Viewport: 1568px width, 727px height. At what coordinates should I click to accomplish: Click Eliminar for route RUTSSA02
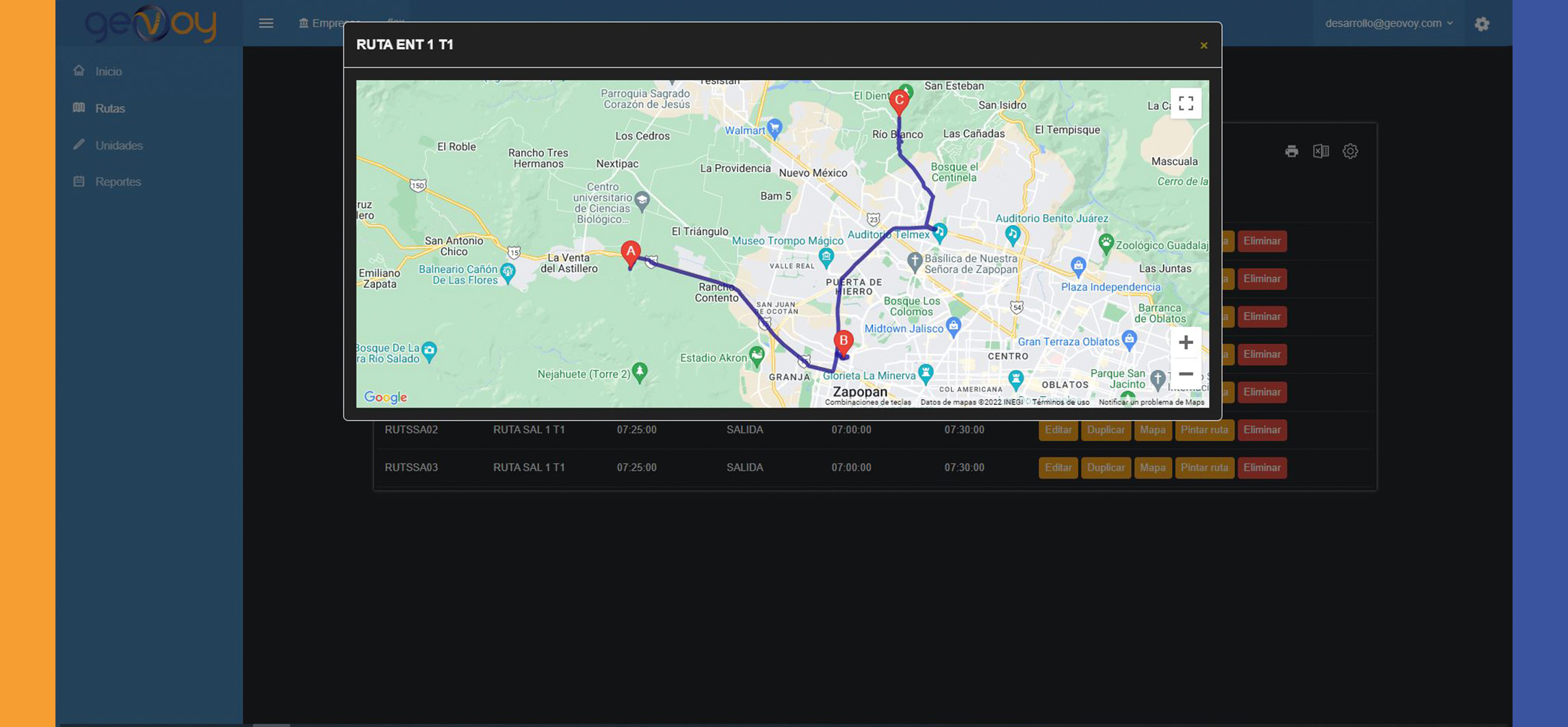pyautogui.click(x=1262, y=429)
